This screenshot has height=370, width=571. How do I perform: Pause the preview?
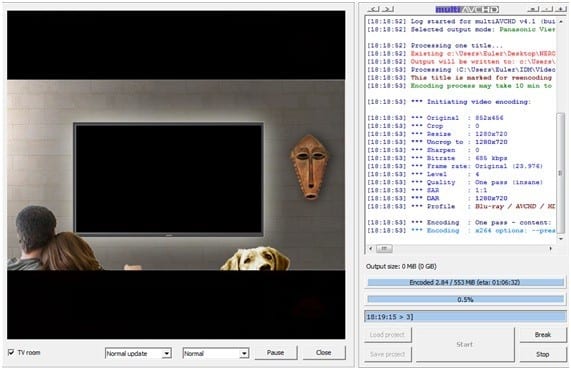coord(276,353)
